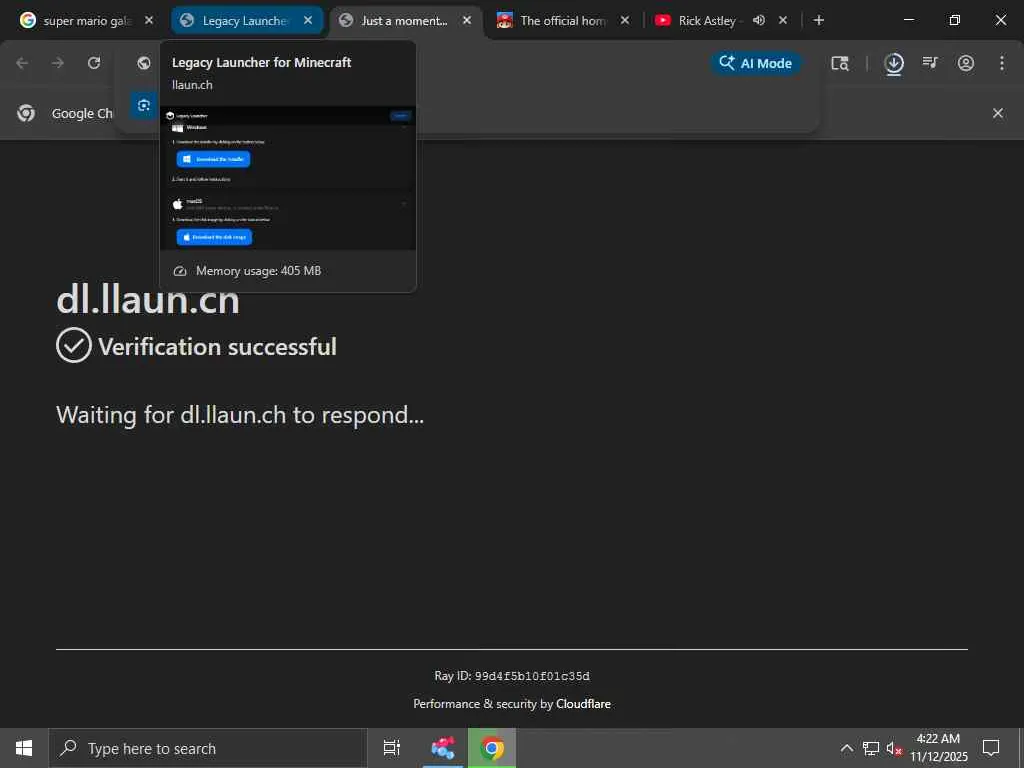Click the Chrome logo in the info bar

pyautogui.click(x=26, y=113)
